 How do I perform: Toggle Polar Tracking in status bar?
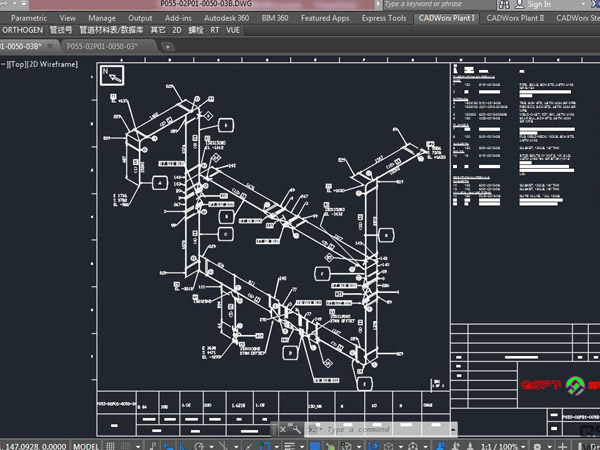(x=199, y=446)
